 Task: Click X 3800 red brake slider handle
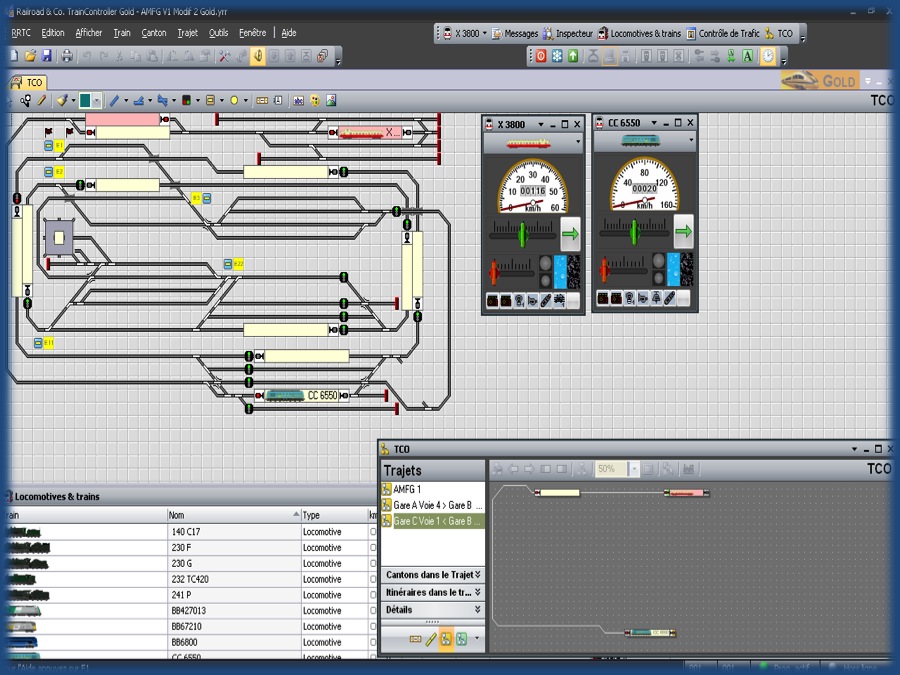tap(494, 271)
